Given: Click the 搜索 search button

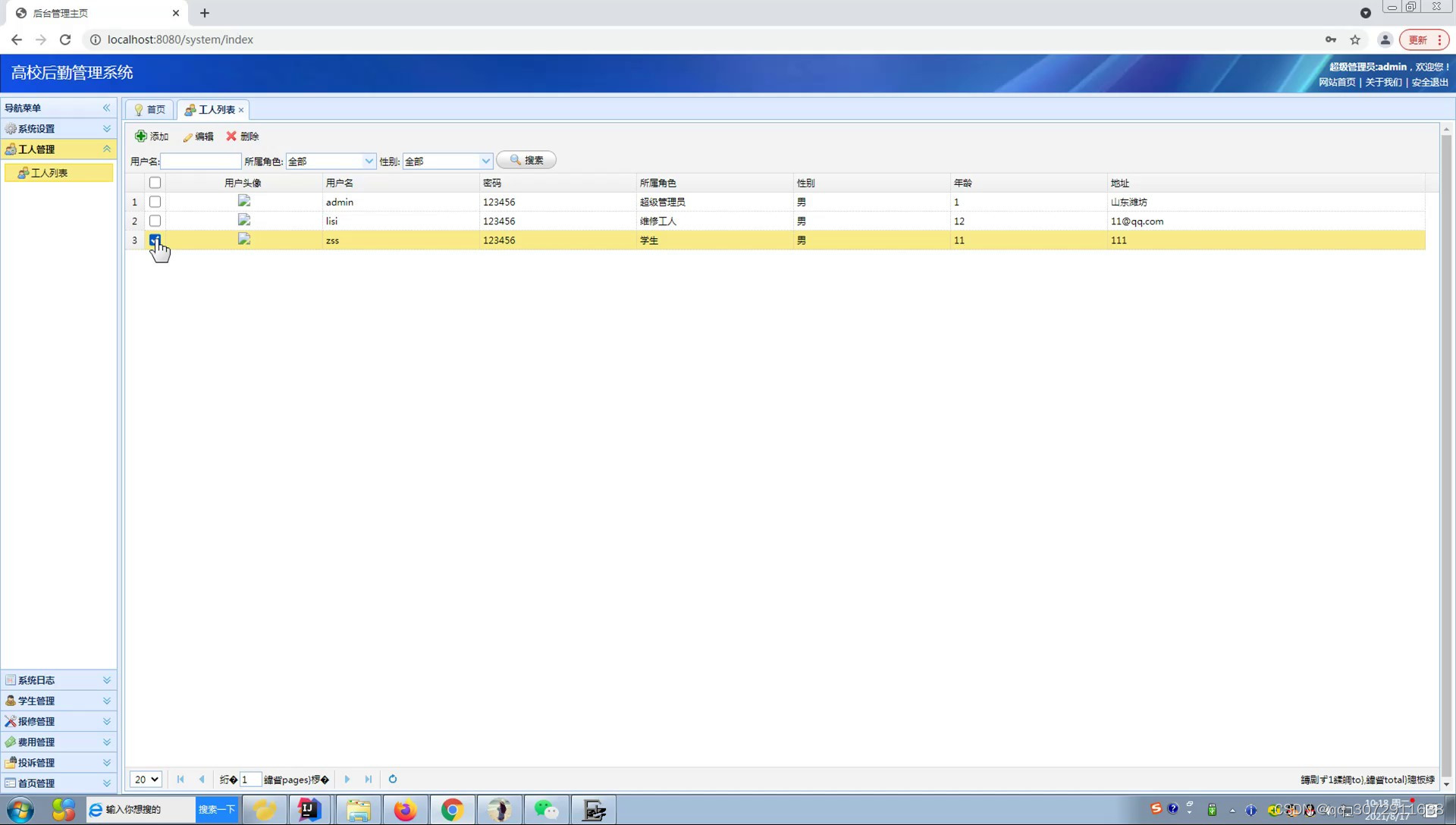Looking at the screenshot, I should pyautogui.click(x=526, y=161).
